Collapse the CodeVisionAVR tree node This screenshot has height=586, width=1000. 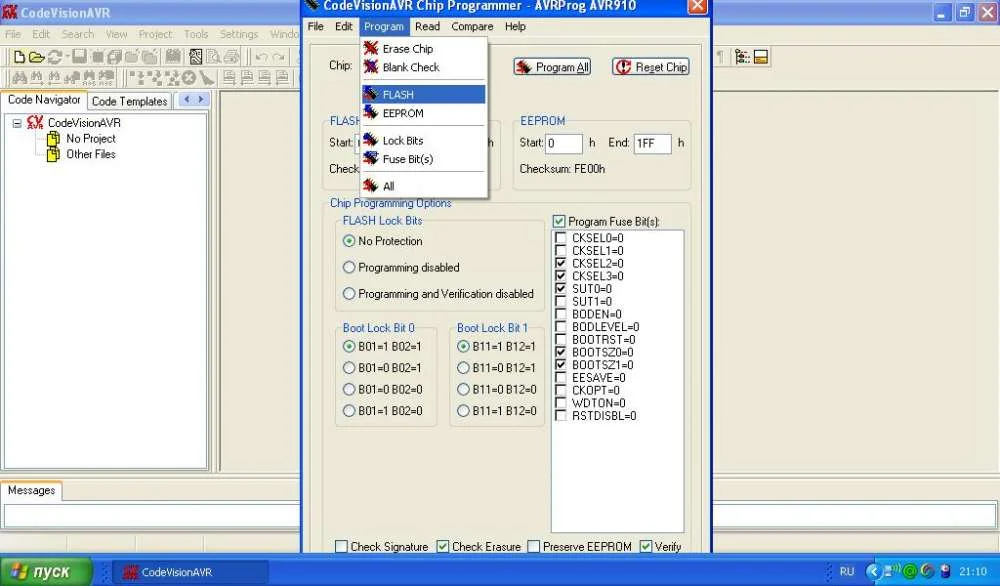(x=17, y=123)
